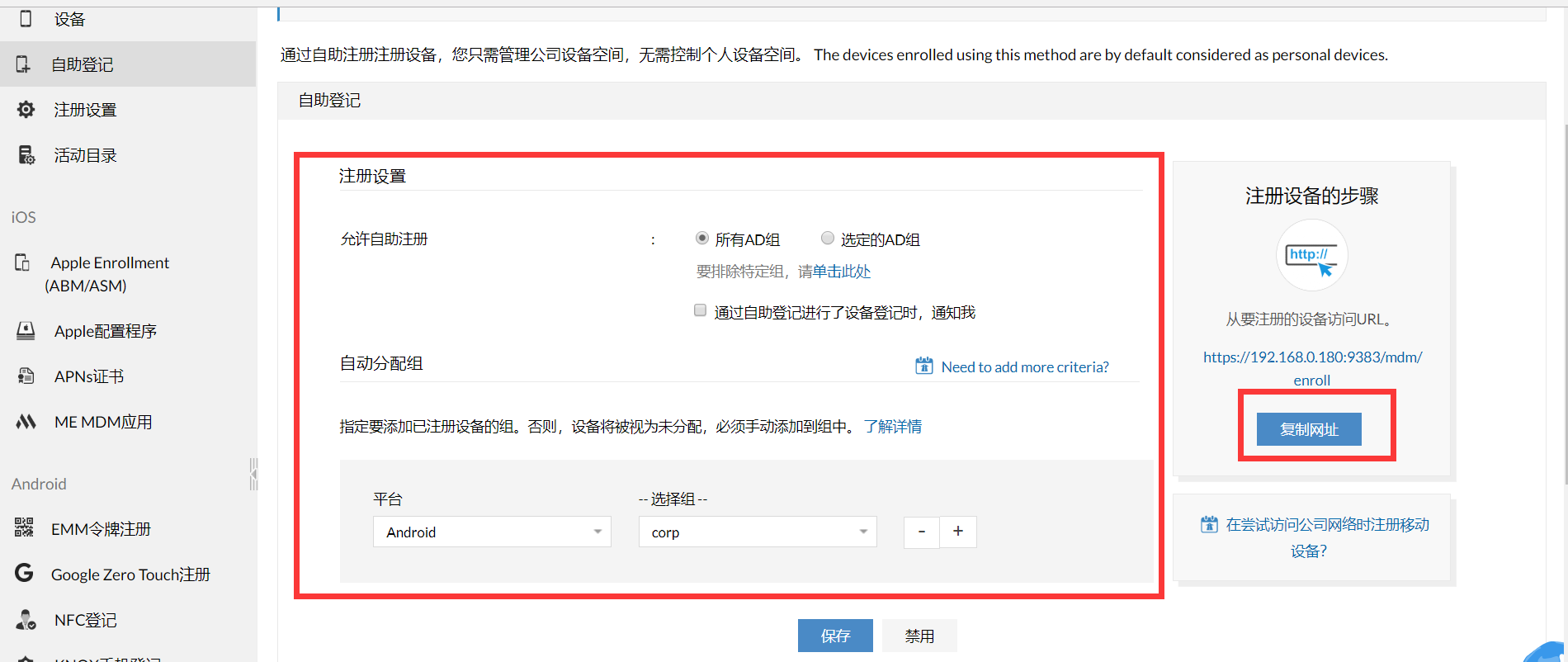The height and width of the screenshot is (662, 1568).
Task: Click the Apple Enrollment (ABM/ASM) icon
Action: tap(23, 262)
